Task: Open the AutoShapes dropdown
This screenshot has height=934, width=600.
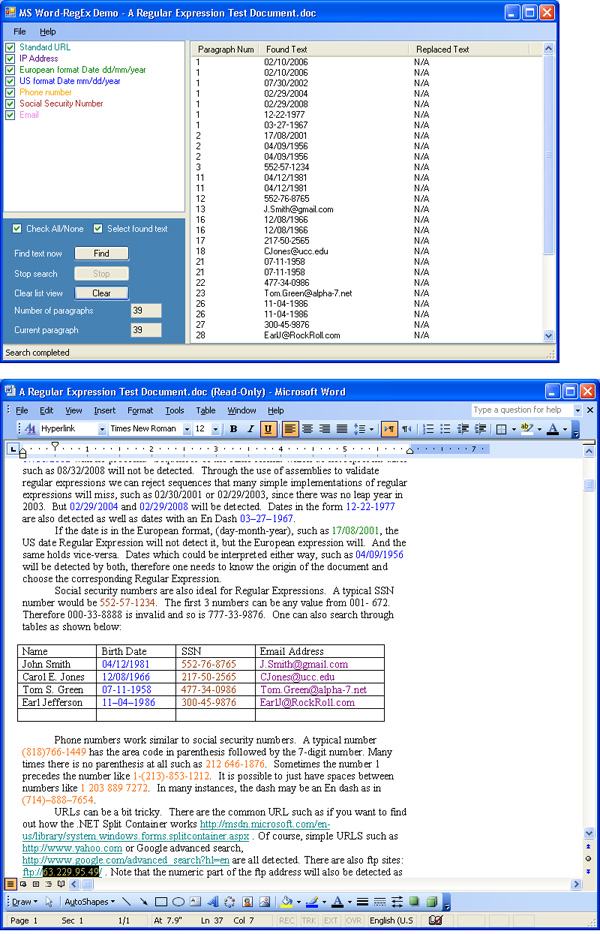Action: pos(89,902)
